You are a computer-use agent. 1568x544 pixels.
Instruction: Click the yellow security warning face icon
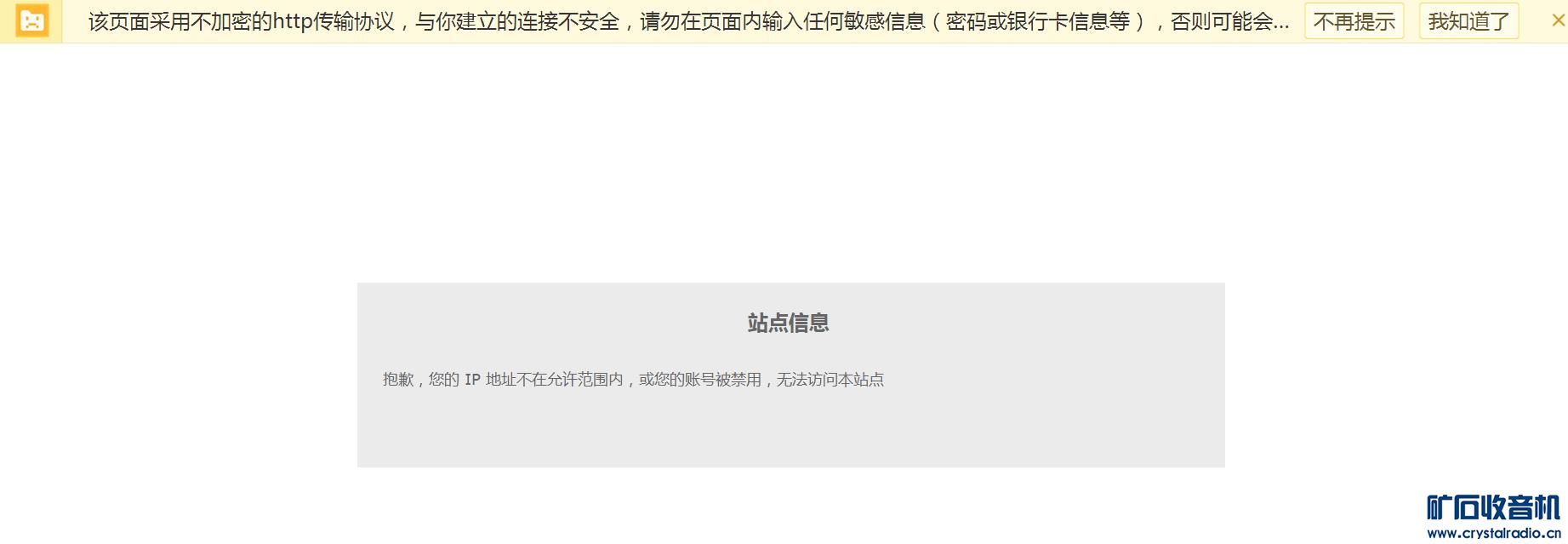pos(31,21)
